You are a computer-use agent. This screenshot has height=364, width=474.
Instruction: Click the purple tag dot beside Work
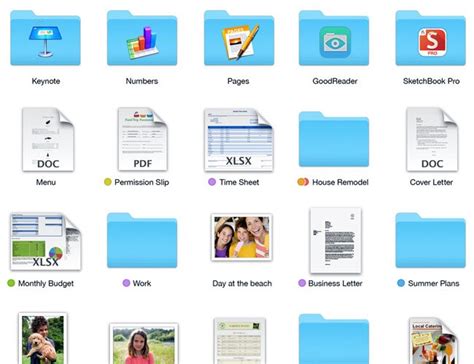(126, 283)
